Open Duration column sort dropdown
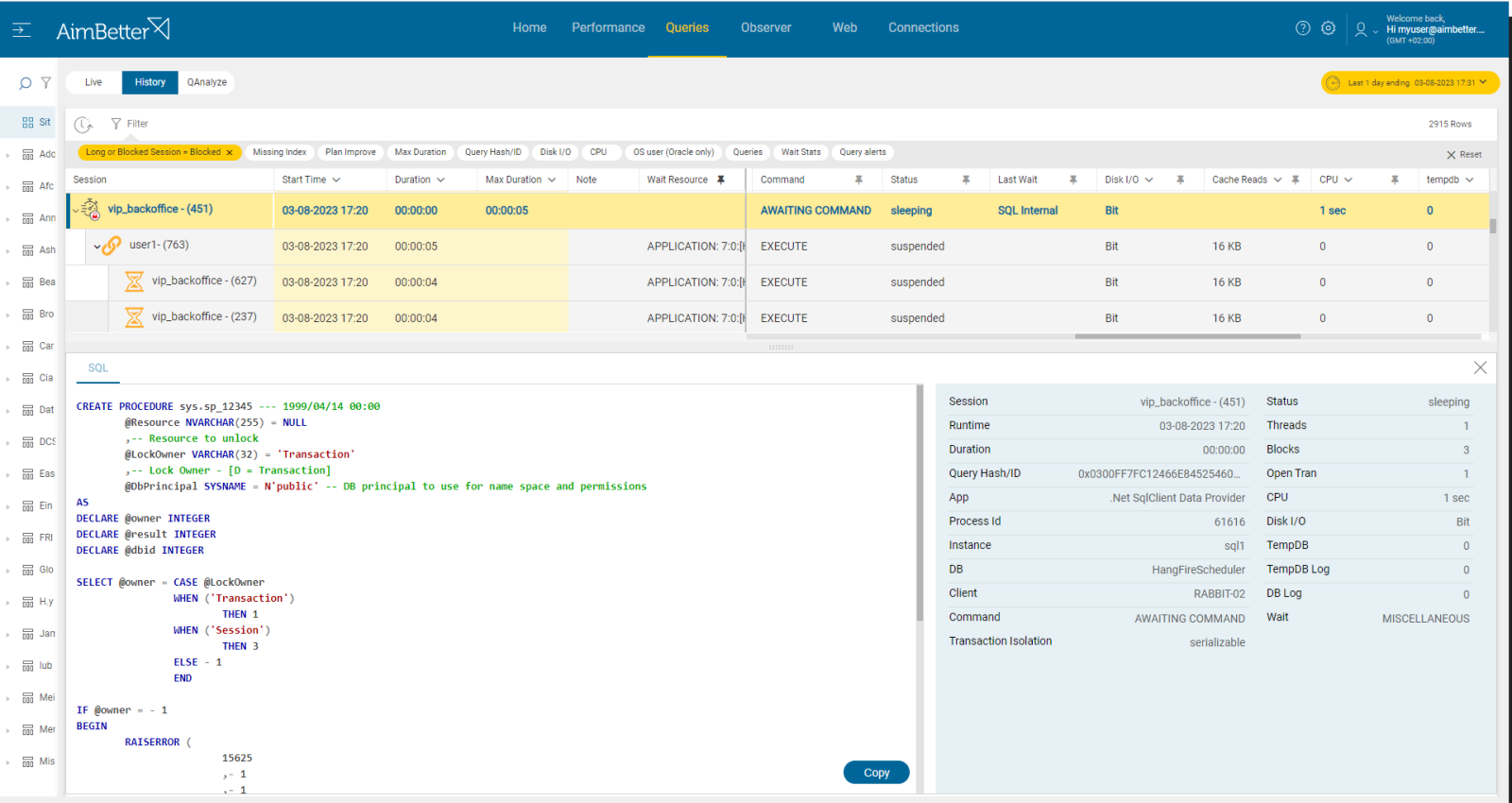 (x=440, y=179)
